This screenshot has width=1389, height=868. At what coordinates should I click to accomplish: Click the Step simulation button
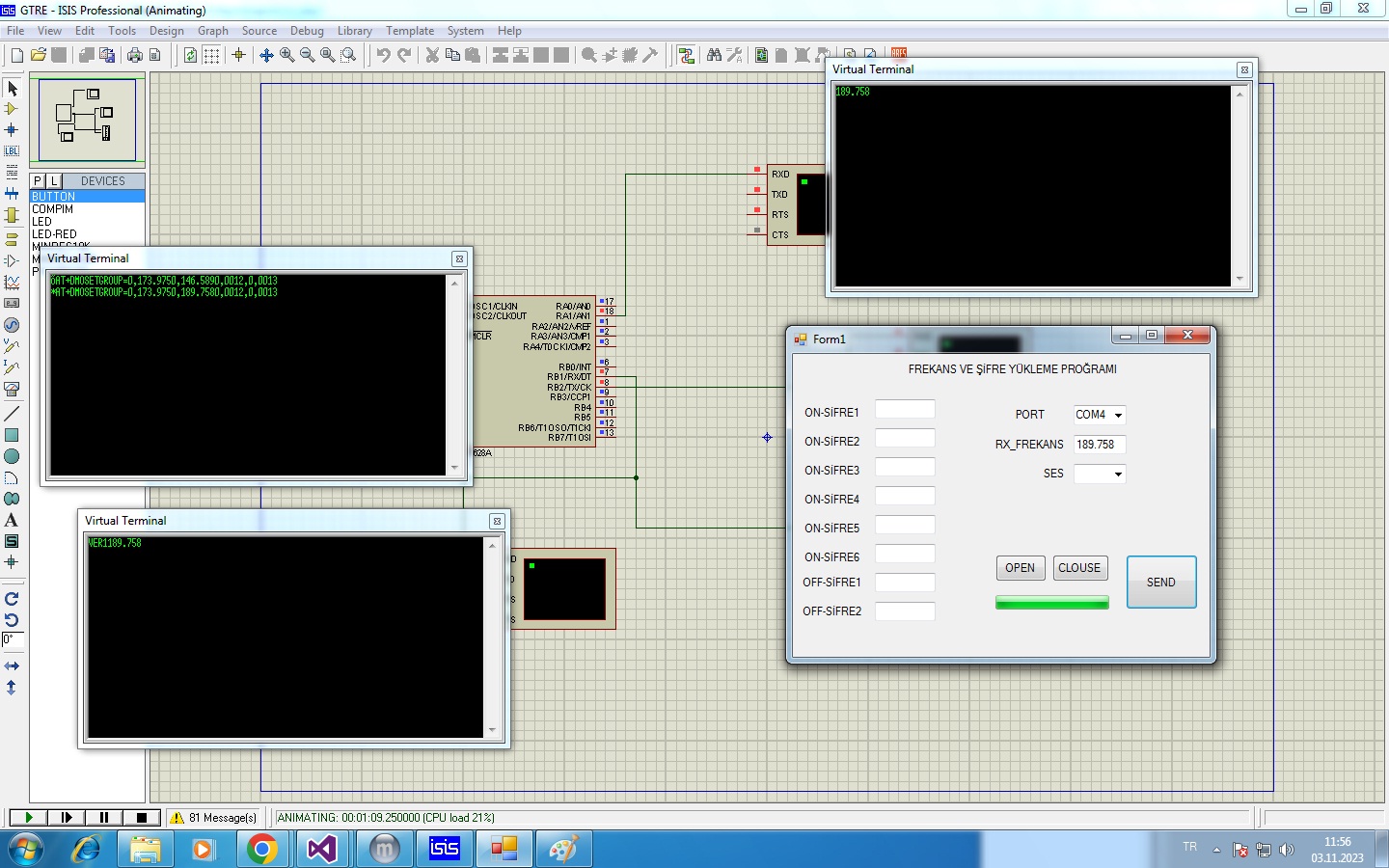pos(67,817)
